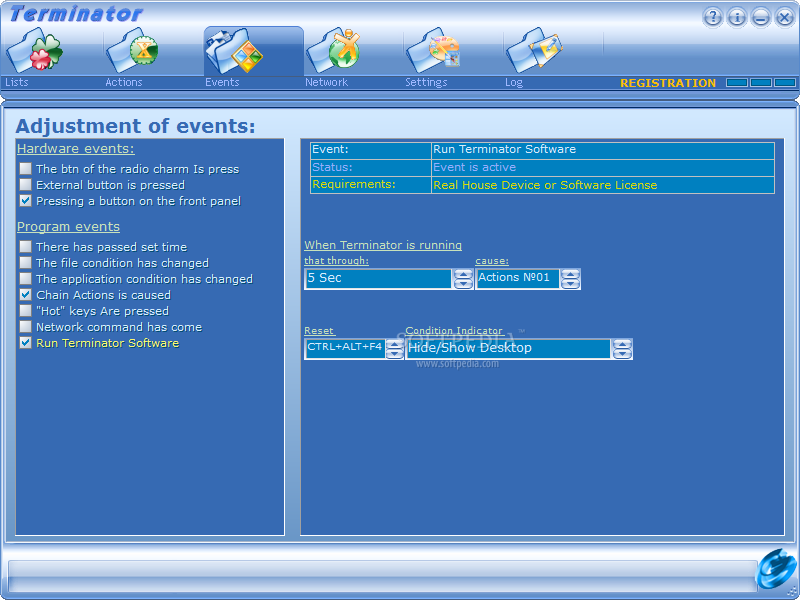Switch to the Network tab label
Screen dimensions: 800x600
coord(326,82)
